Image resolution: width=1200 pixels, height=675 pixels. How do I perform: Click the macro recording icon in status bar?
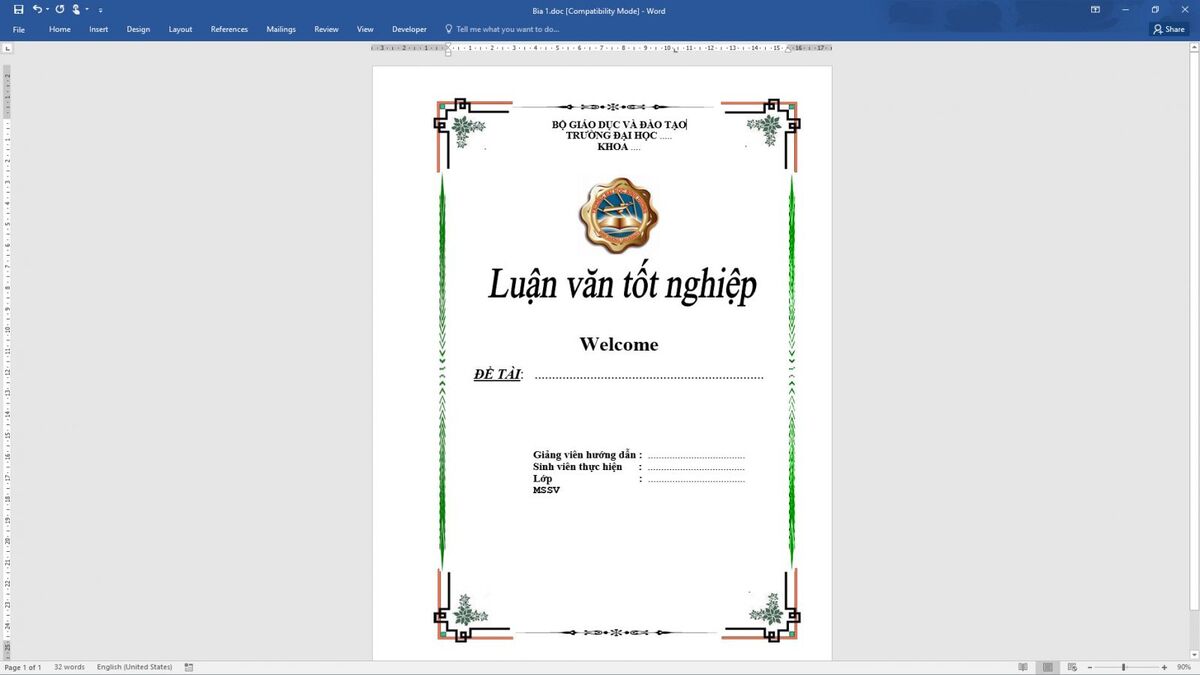click(x=189, y=667)
